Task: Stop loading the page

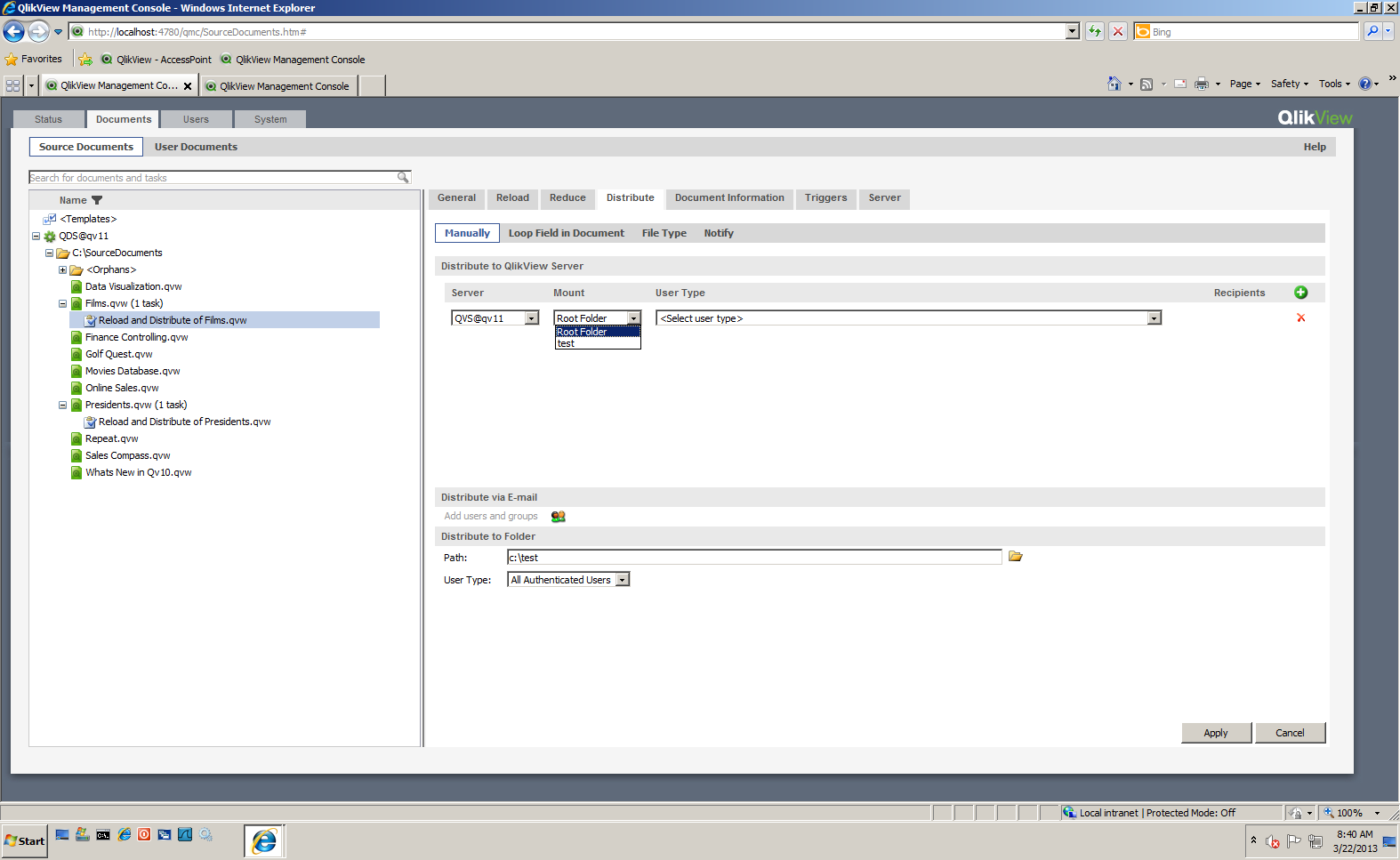Action: [1118, 31]
